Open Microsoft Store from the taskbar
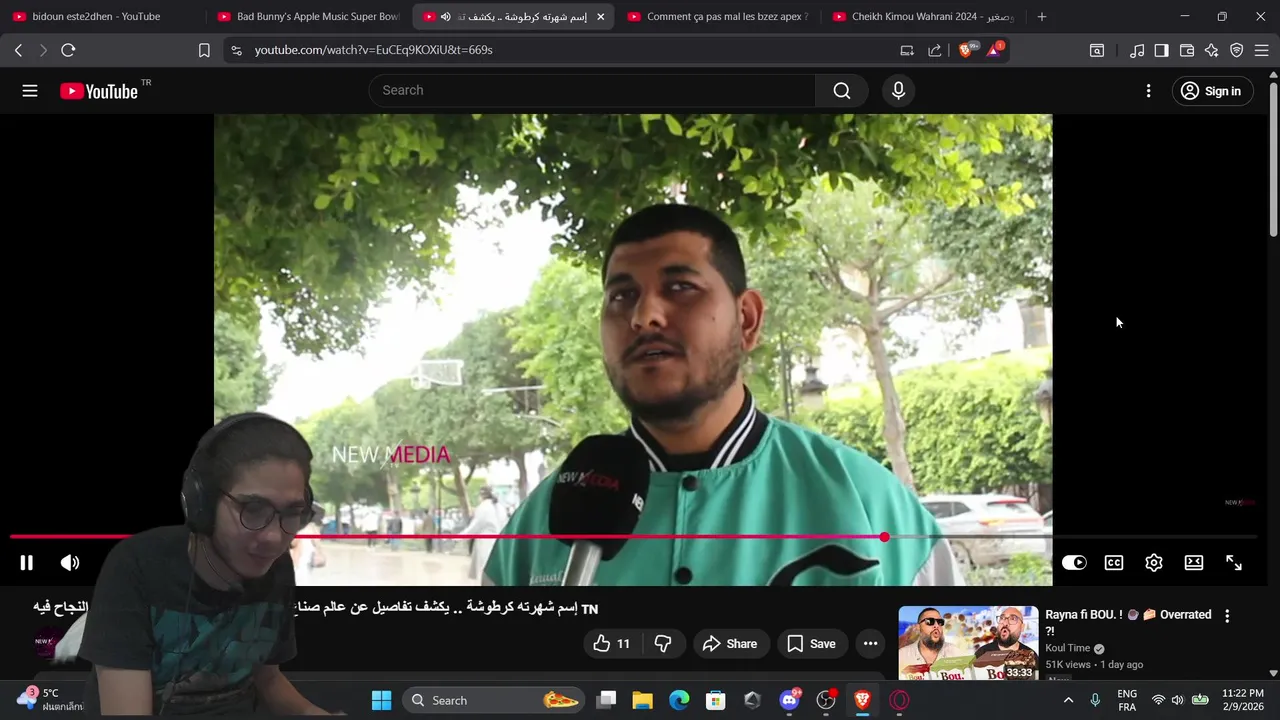Screen dimensions: 1280x720 pos(715,700)
